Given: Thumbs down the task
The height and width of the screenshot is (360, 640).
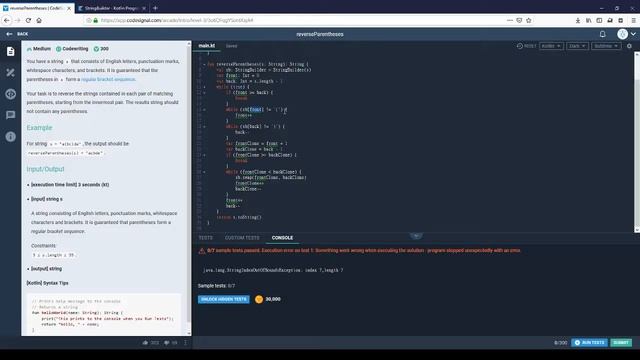Looking at the screenshot, I should 167,343.
